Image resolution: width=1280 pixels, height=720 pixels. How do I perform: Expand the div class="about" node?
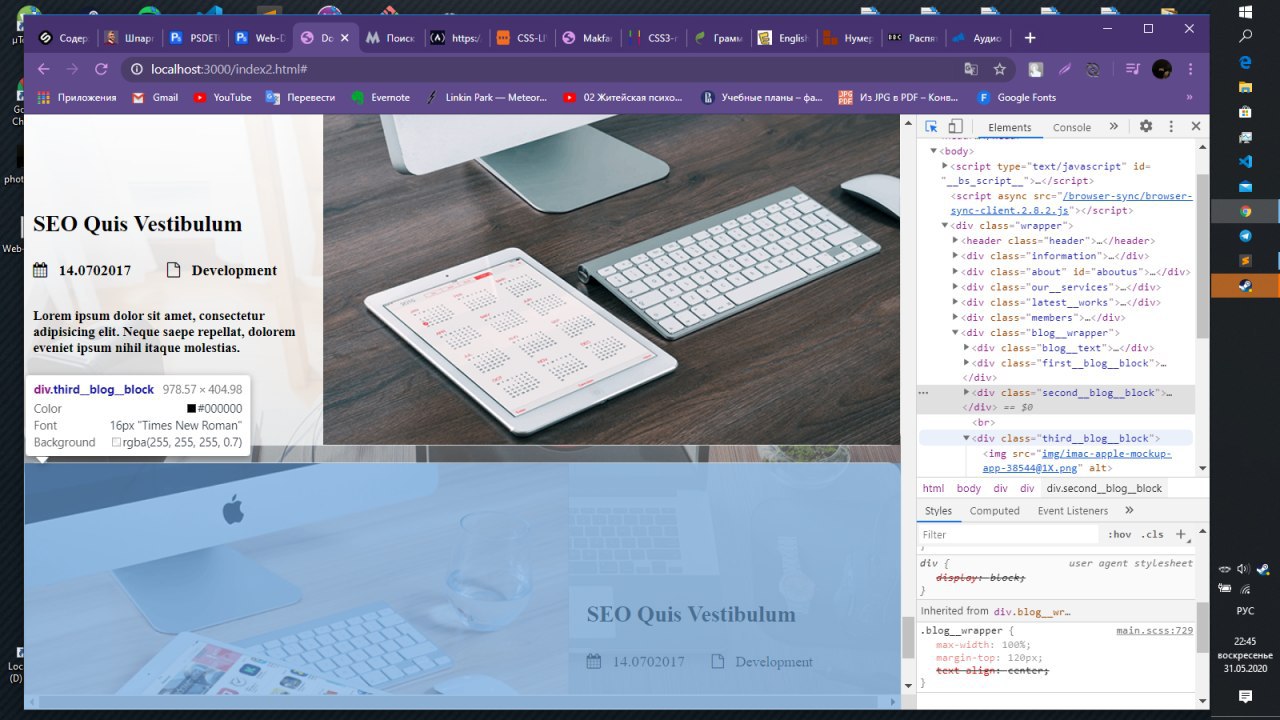[956, 272]
